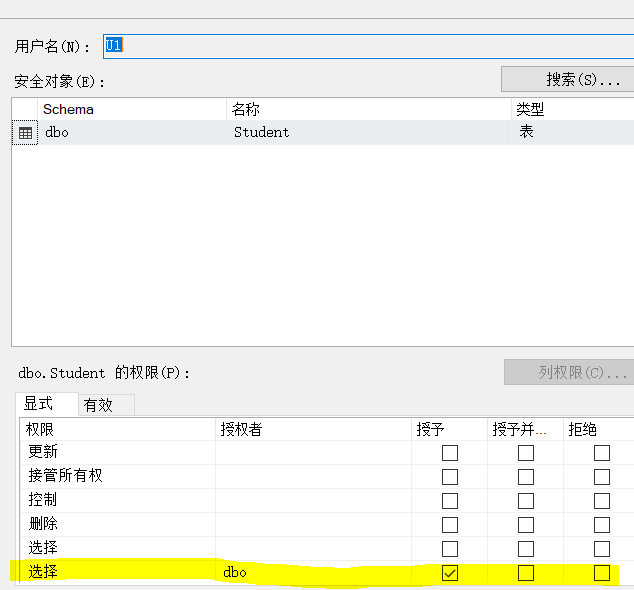Select the 接管所有权 permission row label
Screen dimensions: 634x590
(x=66, y=476)
